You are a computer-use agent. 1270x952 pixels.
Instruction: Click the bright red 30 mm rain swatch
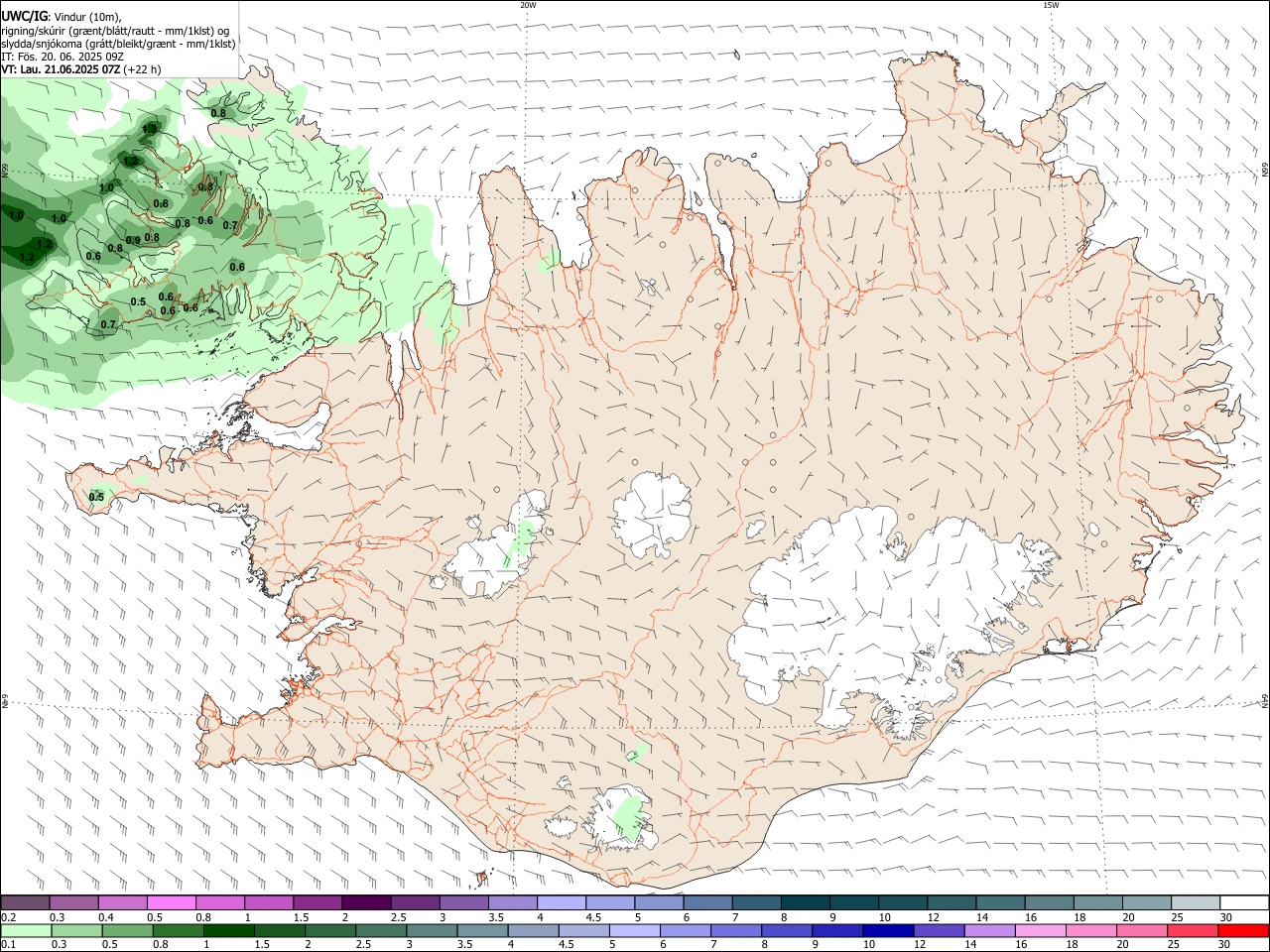(1243, 930)
